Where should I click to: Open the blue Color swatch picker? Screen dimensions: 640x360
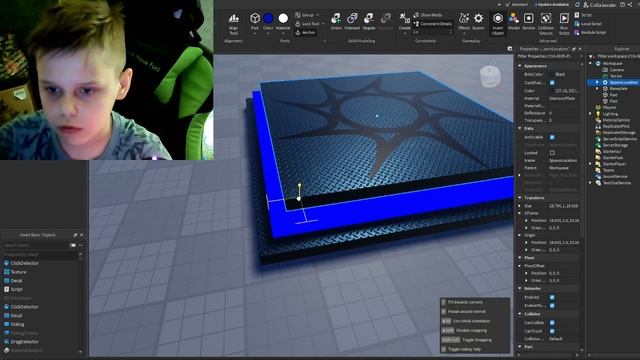point(268,18)
